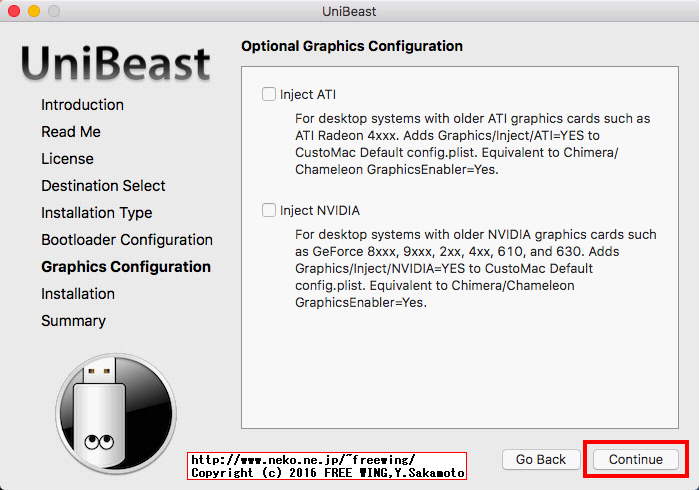The image size is (699, 490).
Task: Click the Optional Graphics Configuration heading
Action: tap(352, 46)
